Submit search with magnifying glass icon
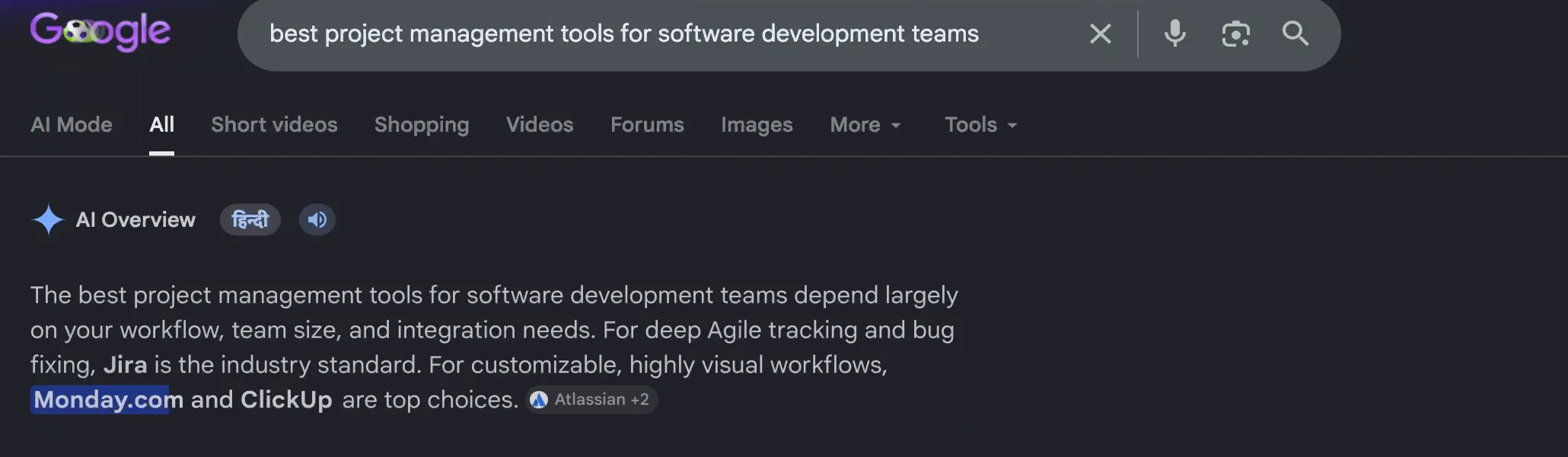 click(1296, 34)
